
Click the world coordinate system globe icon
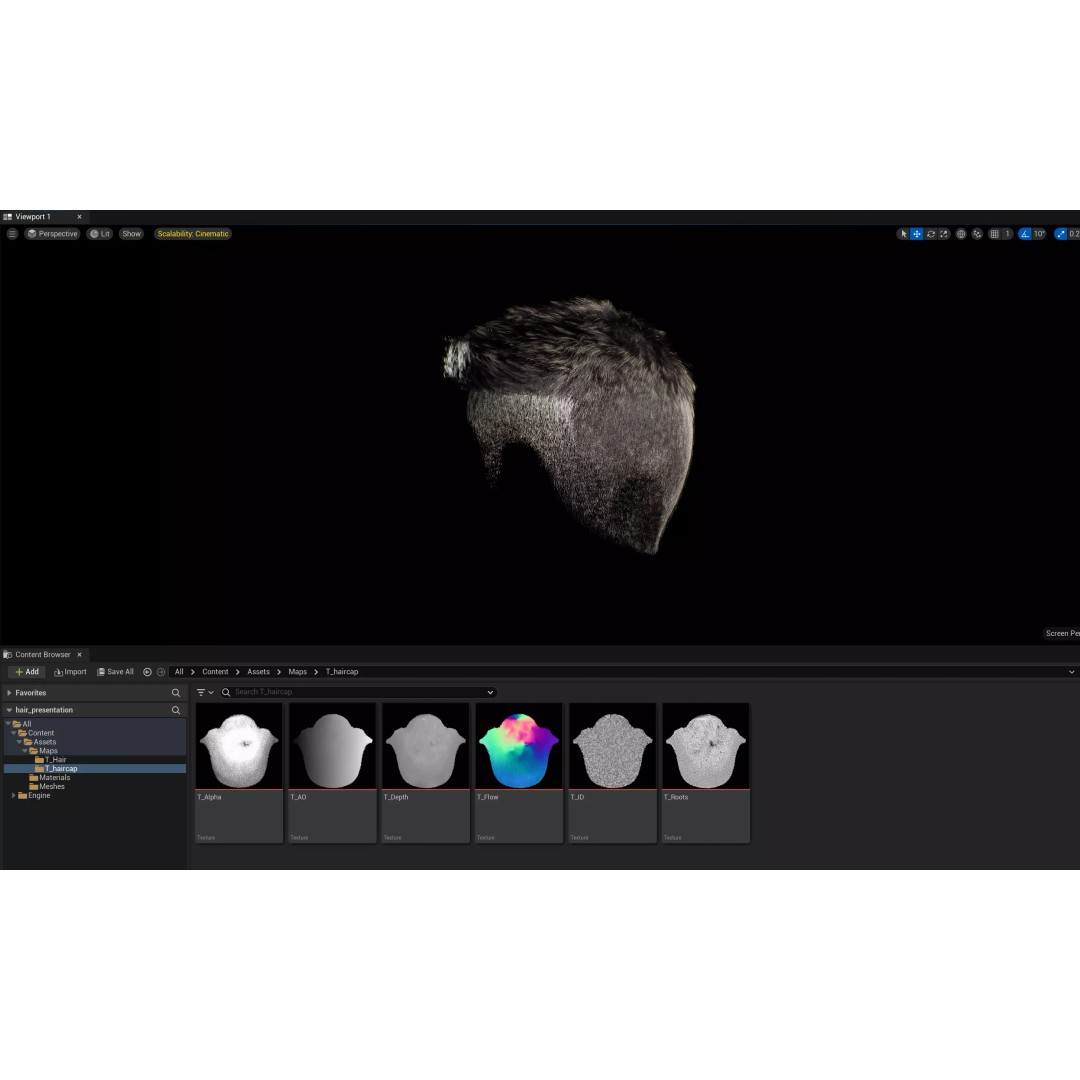(x=961, y=234)
